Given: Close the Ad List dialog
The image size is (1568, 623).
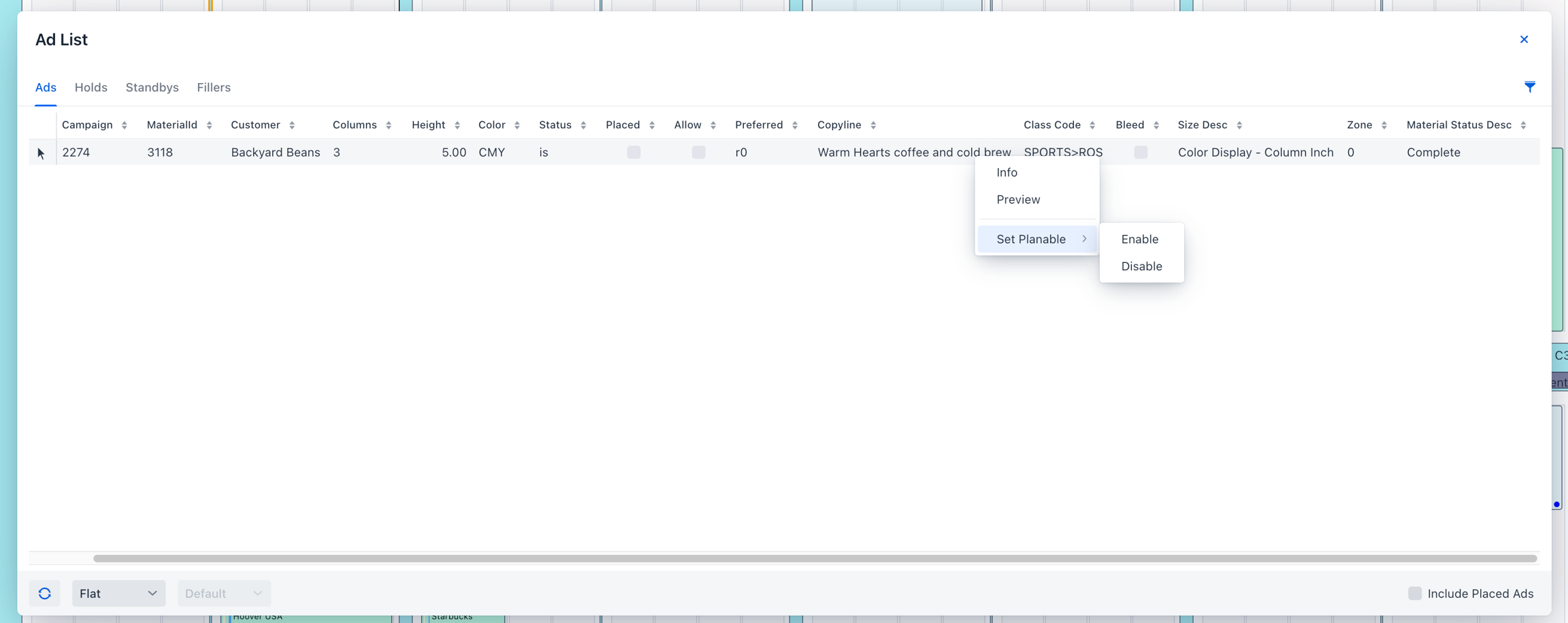Looking at the screenshot, I should click(x=1524, y=39).
